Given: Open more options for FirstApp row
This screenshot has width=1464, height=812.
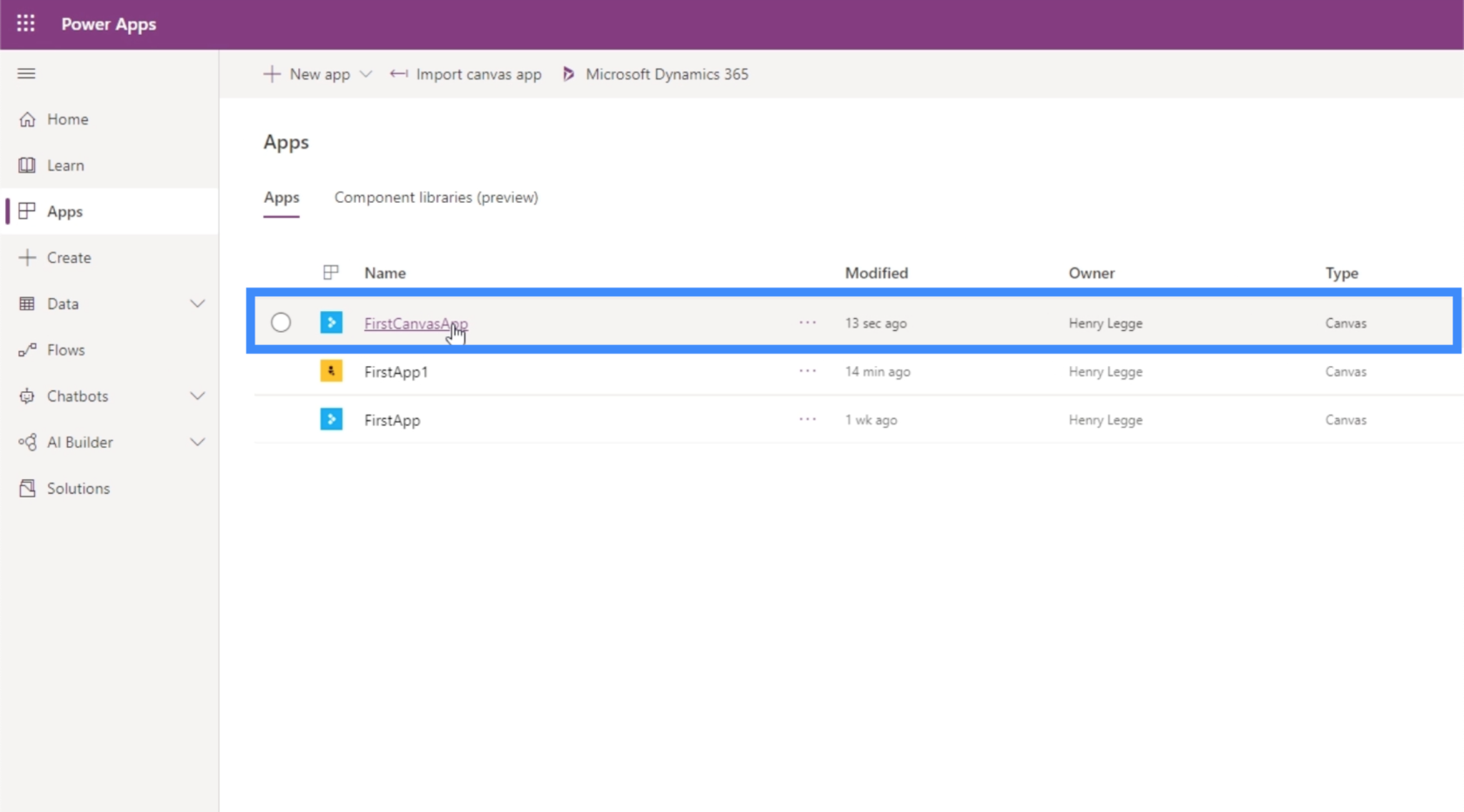Looking at the screenshot, I should click(x=808, y=419).
